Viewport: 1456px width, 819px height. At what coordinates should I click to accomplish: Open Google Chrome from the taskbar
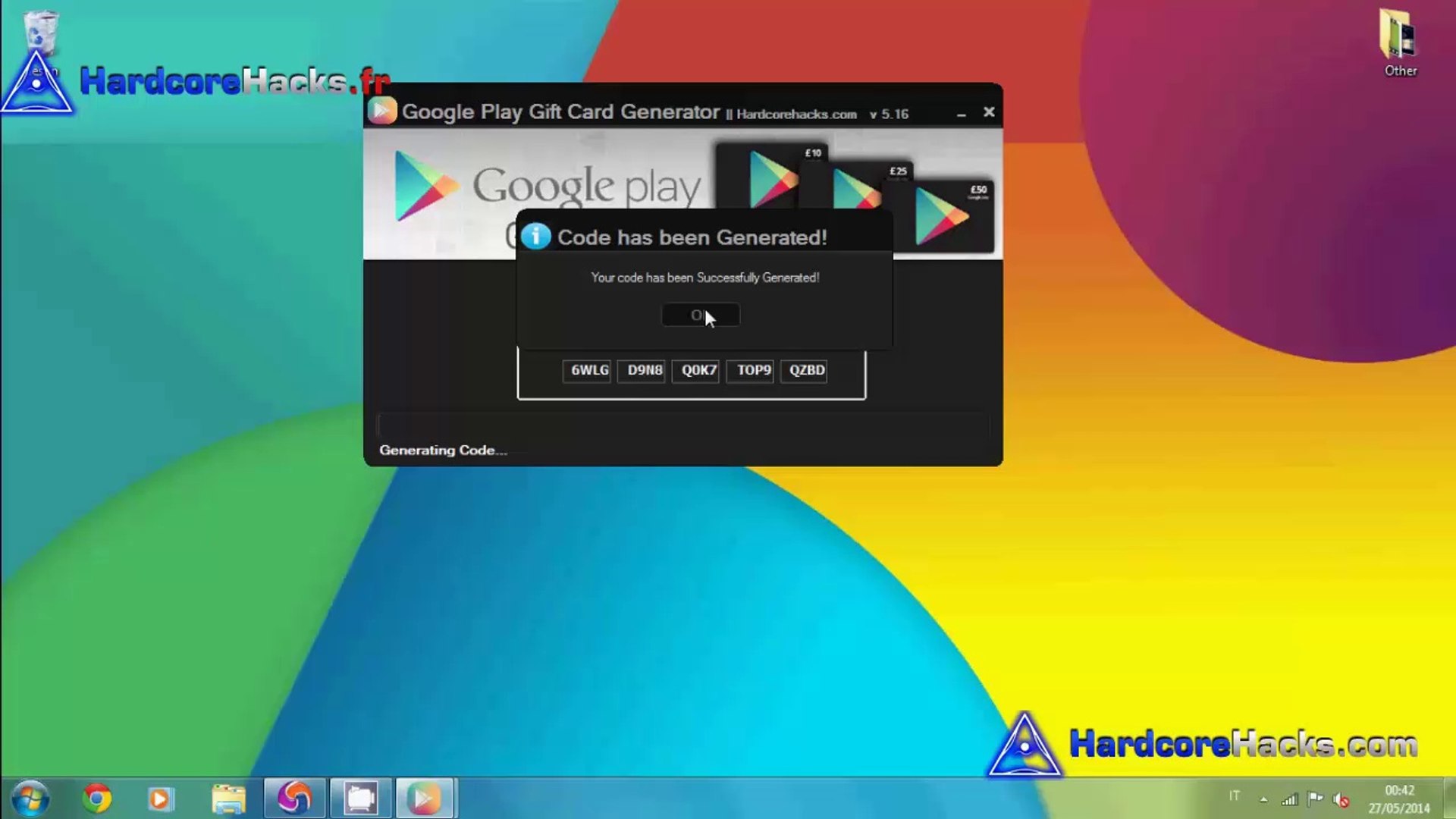point(96,799)
